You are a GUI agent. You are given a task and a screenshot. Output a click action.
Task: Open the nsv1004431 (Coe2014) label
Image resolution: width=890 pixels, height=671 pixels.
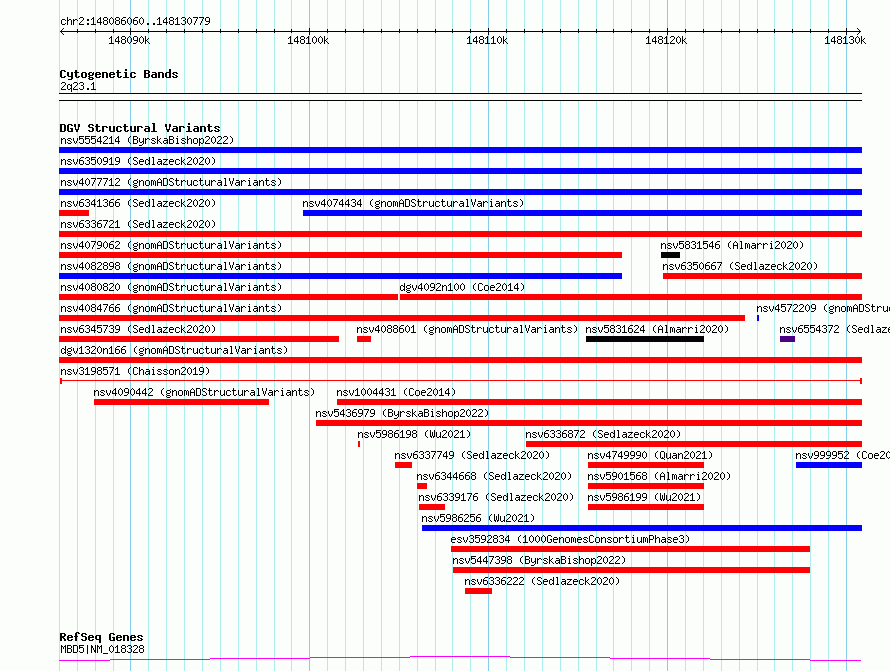click(396, 392)
